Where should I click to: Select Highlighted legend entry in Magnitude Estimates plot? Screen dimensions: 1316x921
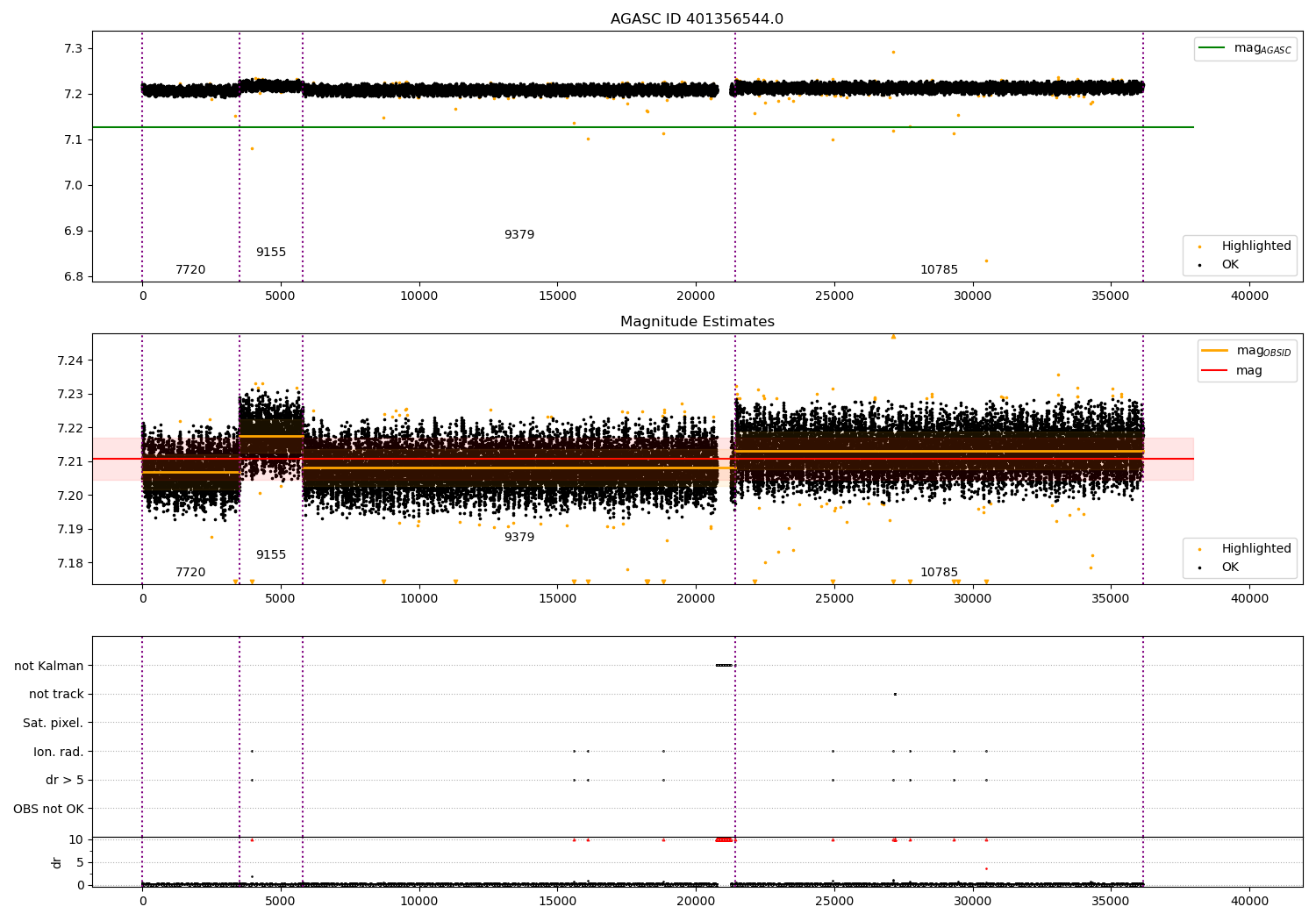tap(1256, 549)
